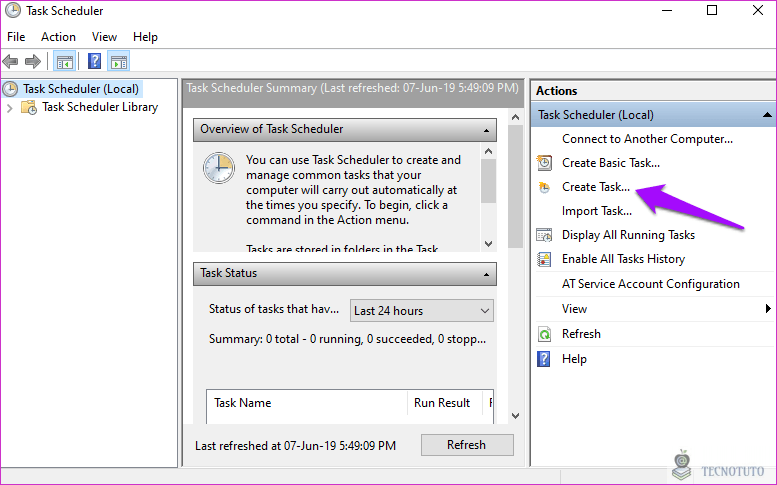
Task: Click the summary pane vertical scrollbar thumb
Action: (515, 186)
